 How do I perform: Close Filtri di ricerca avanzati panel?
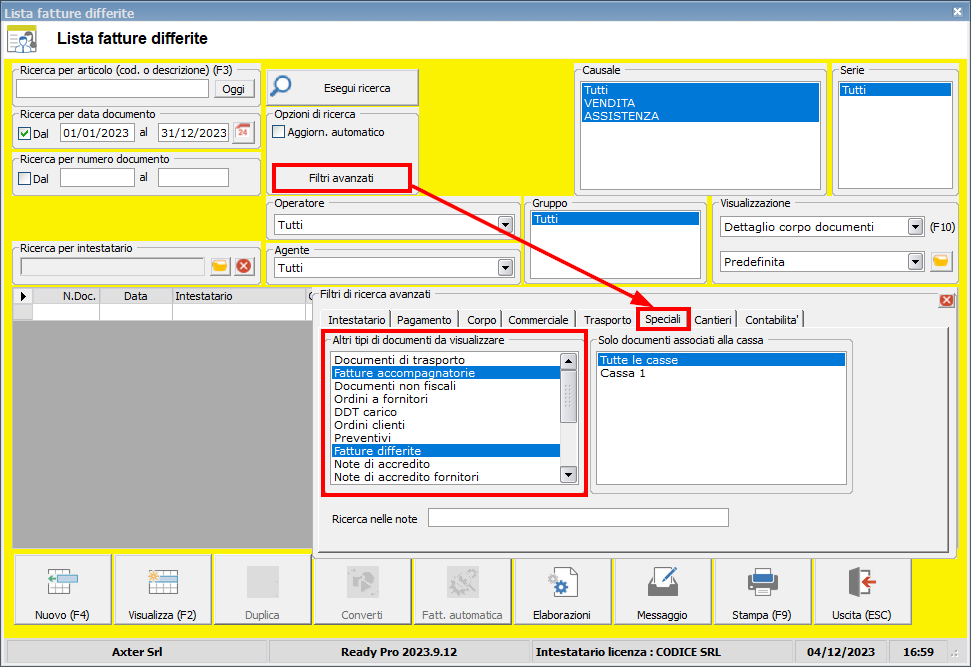point(946,300)
